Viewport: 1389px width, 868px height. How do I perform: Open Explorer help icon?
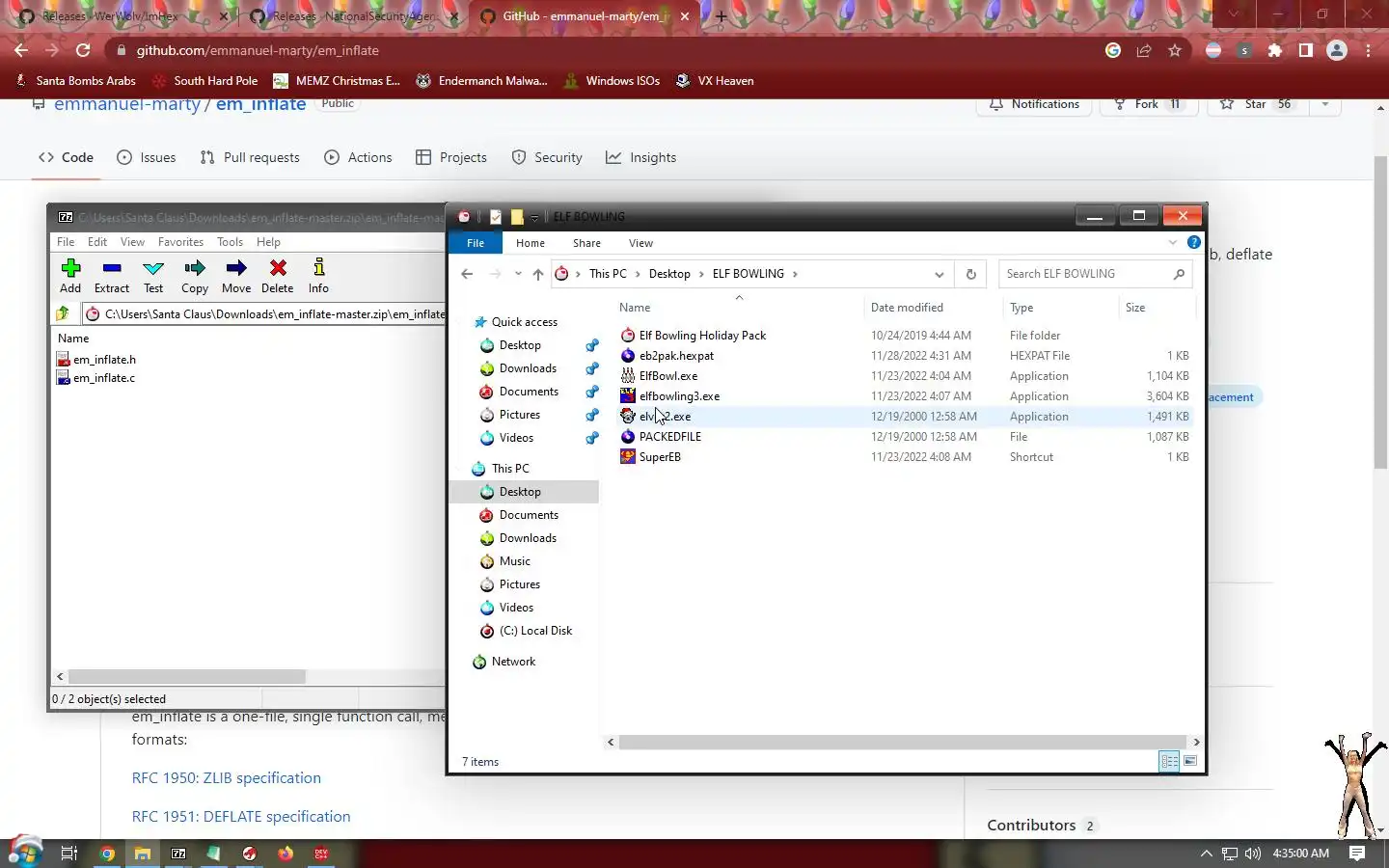1194,242
